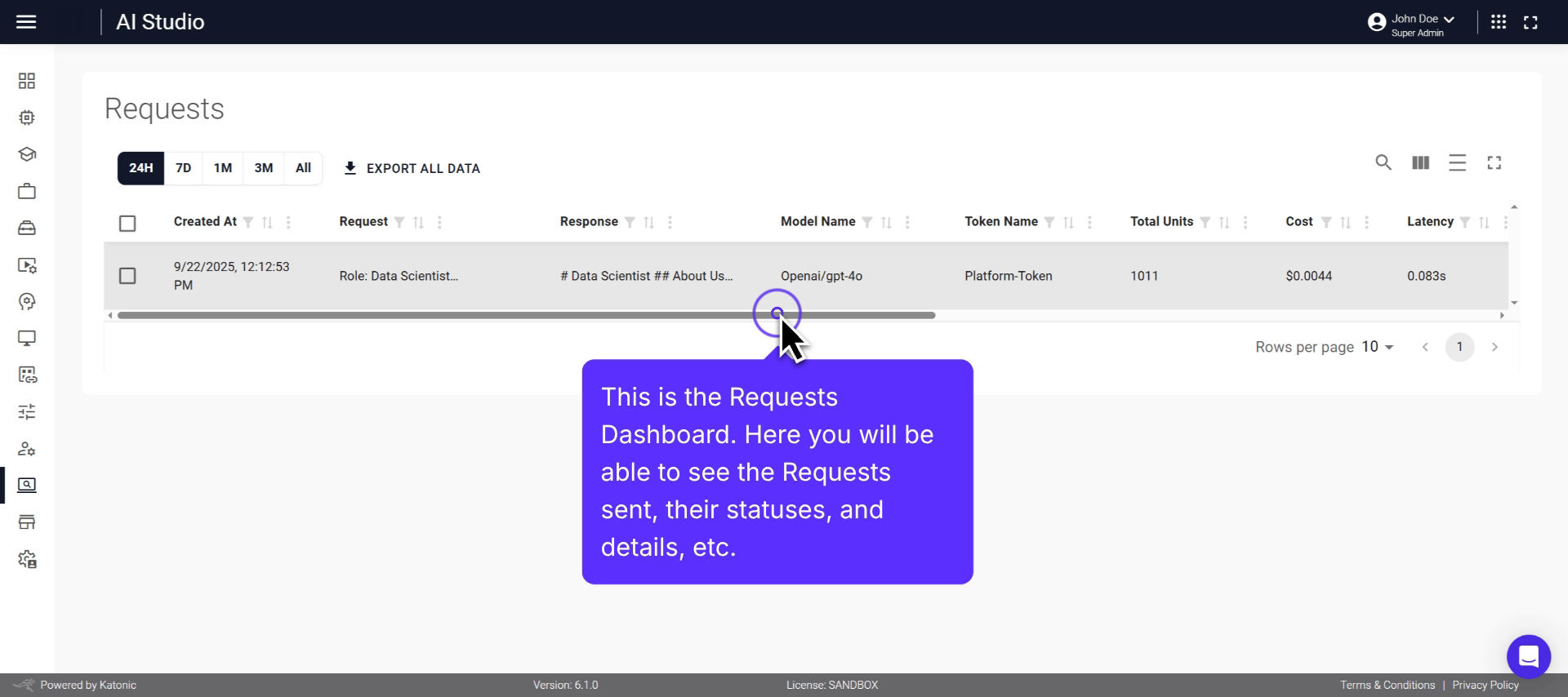1568x697 pixels.
Task: Open the user management sidebar icon
Action: (27, 449)
